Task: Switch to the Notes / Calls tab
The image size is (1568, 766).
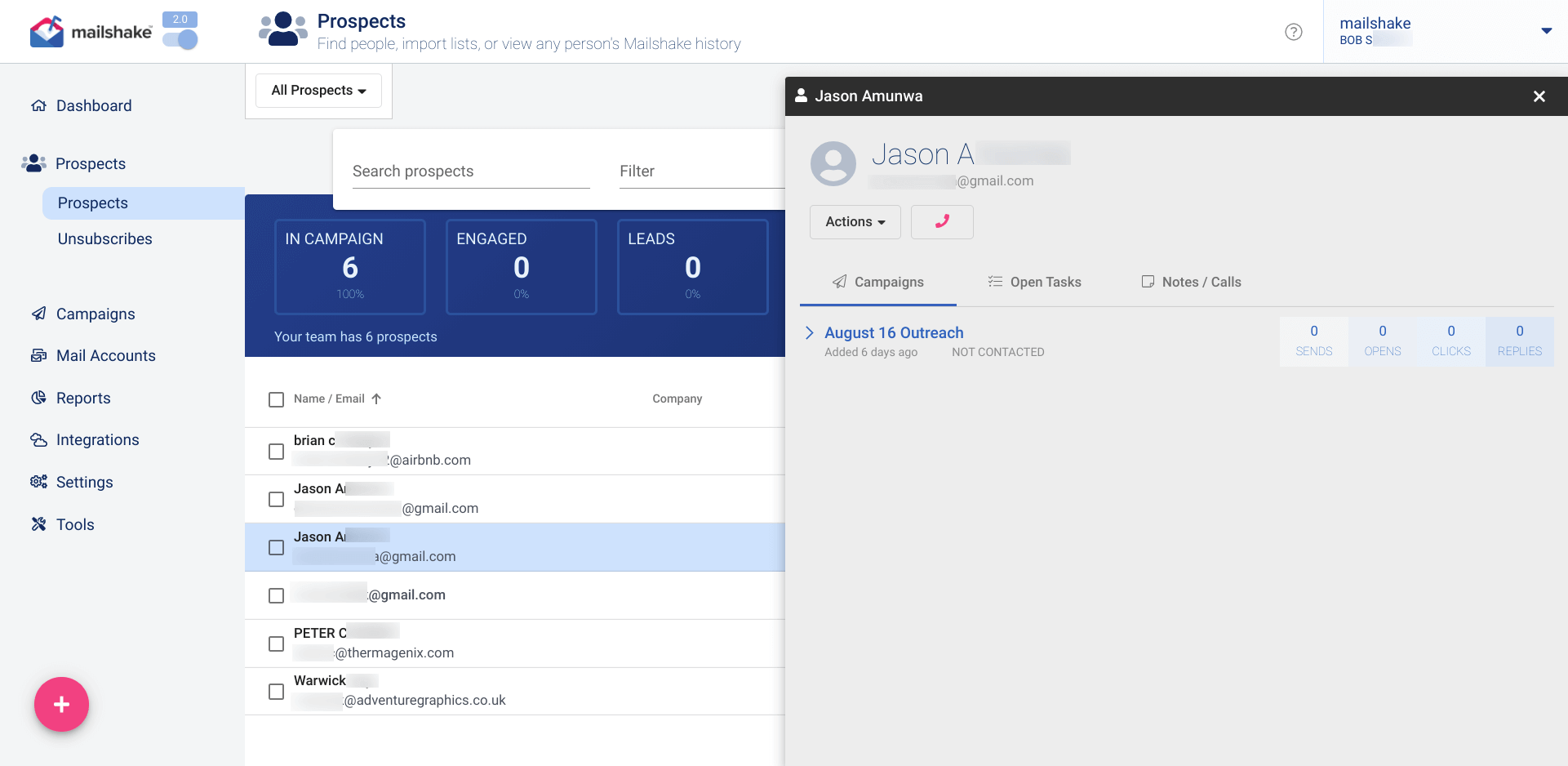Action: coord(1191,282)
